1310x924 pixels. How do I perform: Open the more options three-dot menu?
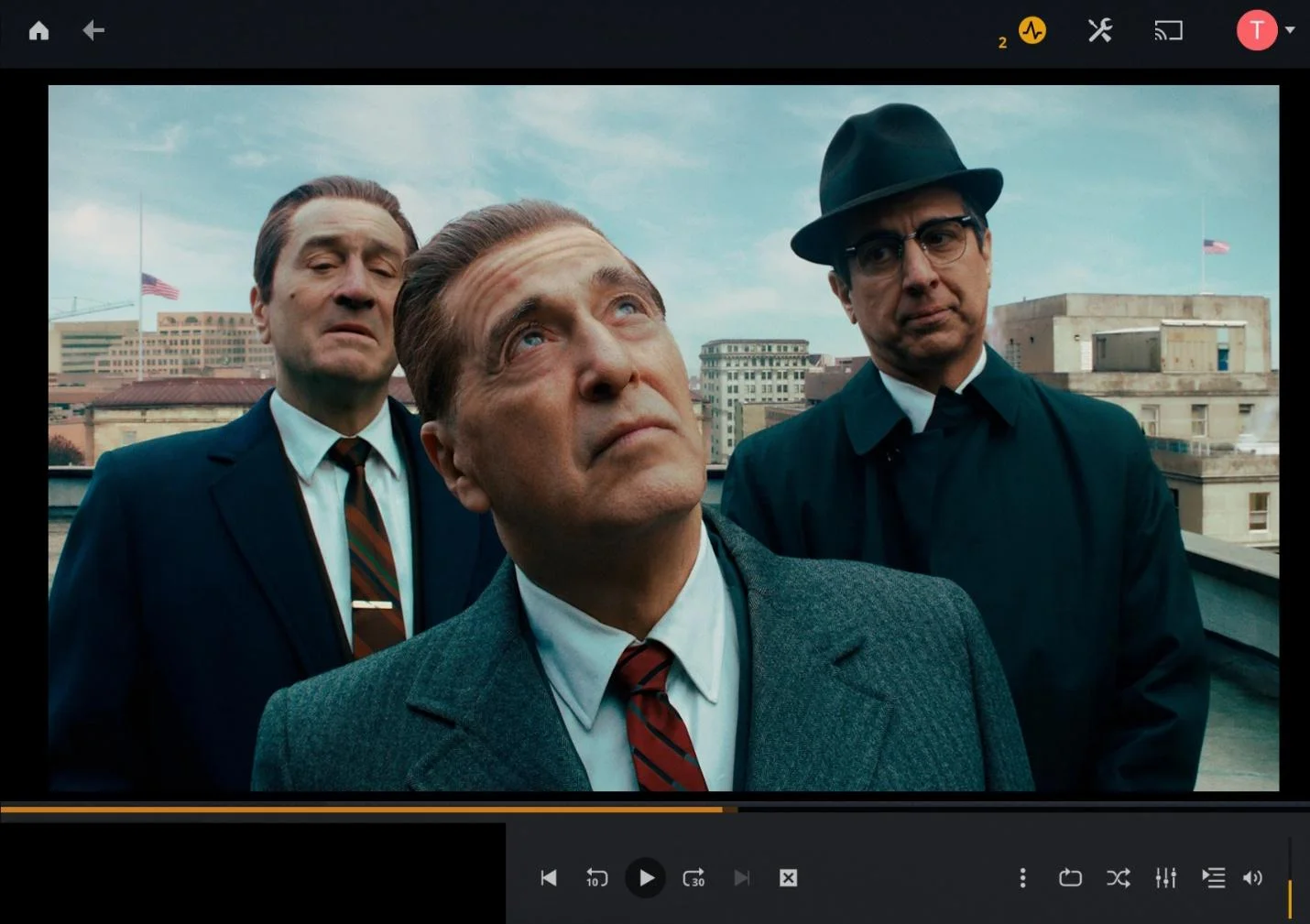click(x=1022, y=878)
